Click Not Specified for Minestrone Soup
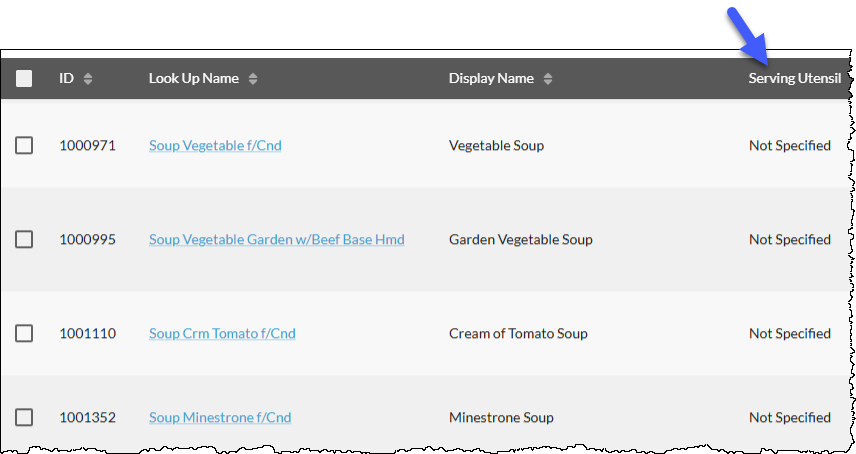856x454 pixels. 790,417
